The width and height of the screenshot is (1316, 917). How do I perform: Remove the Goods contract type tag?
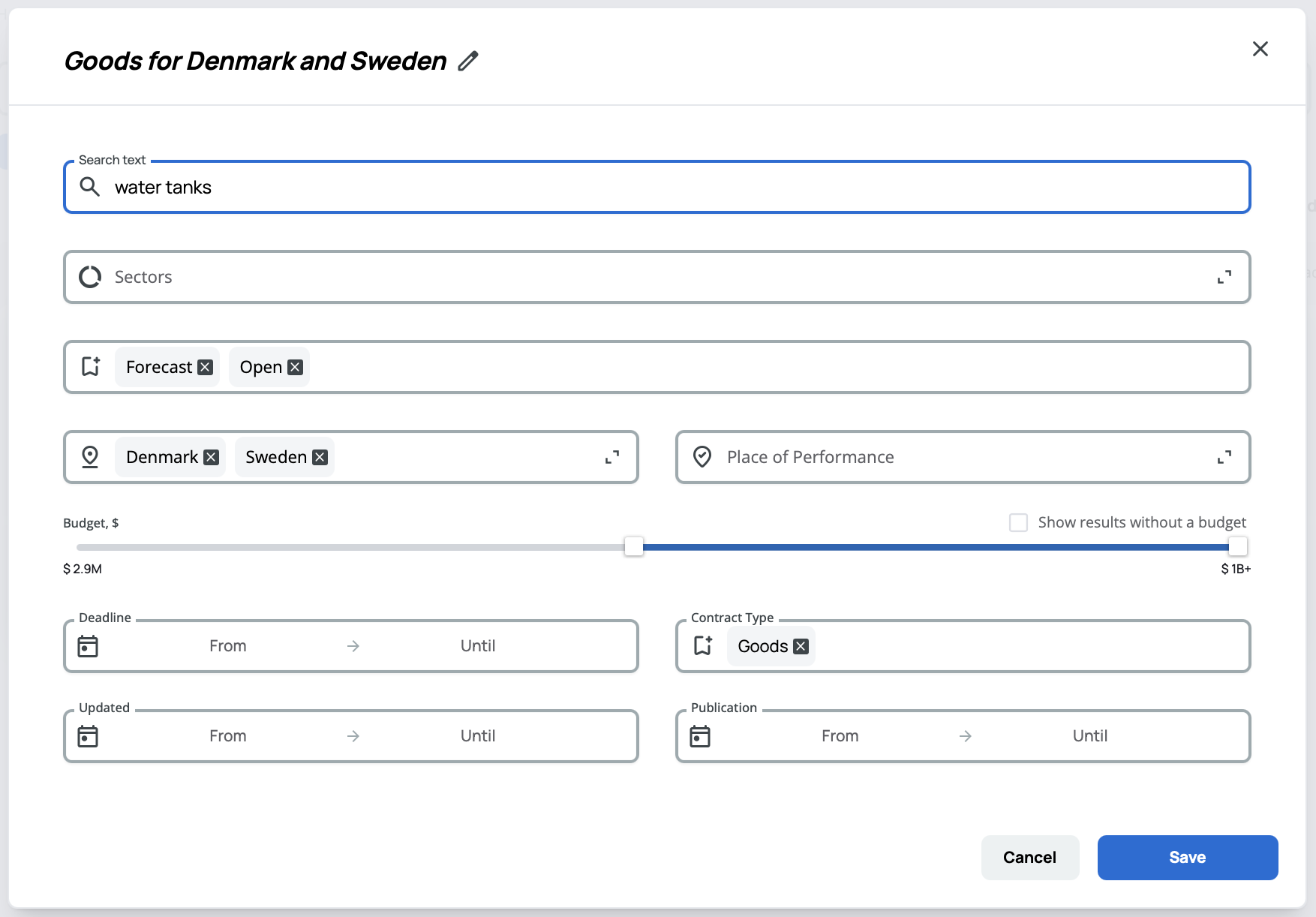point(801,646)
